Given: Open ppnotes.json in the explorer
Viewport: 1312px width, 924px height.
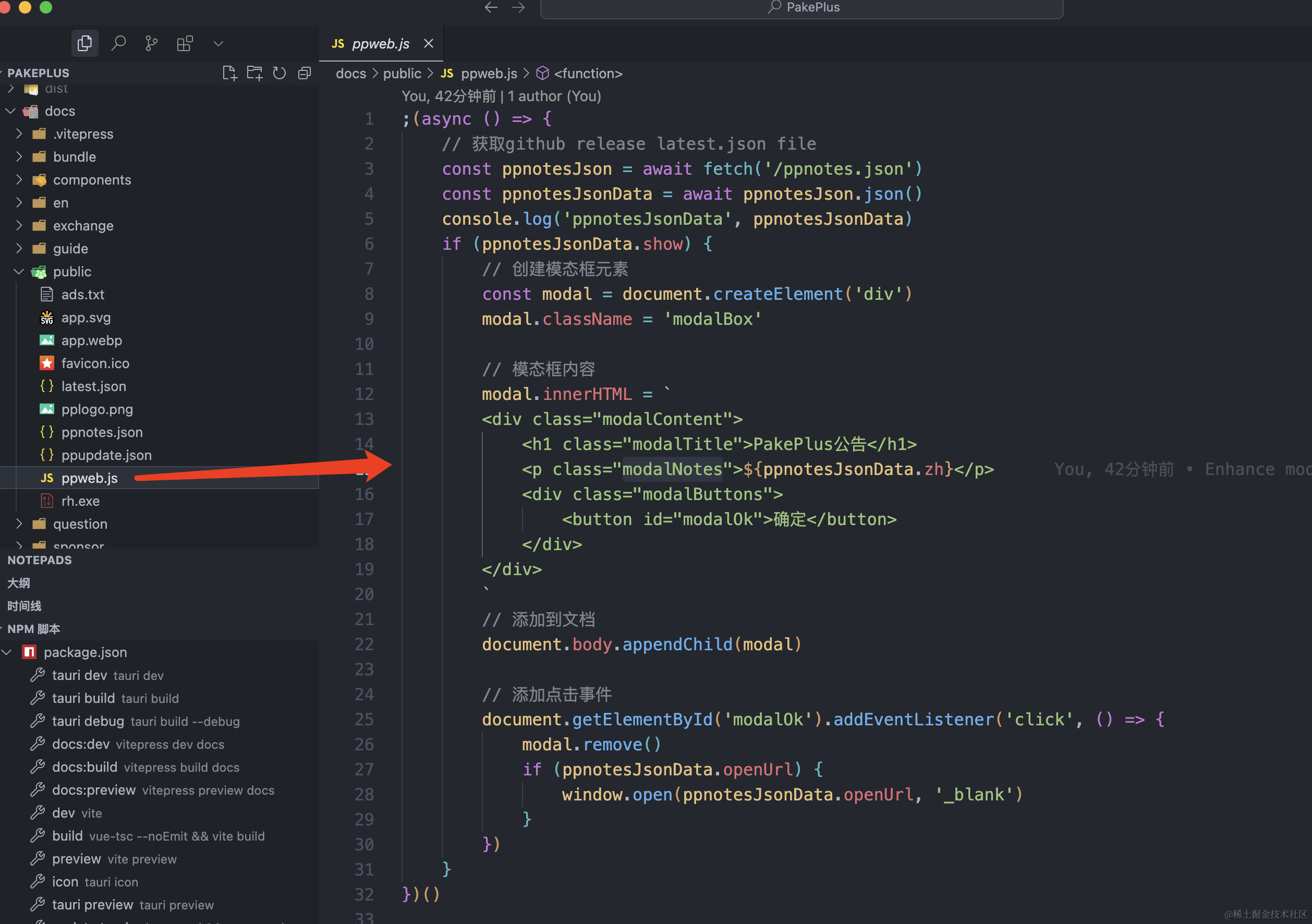Looking at the screenshot, I should pyautogui.click(x=102, y=432).
